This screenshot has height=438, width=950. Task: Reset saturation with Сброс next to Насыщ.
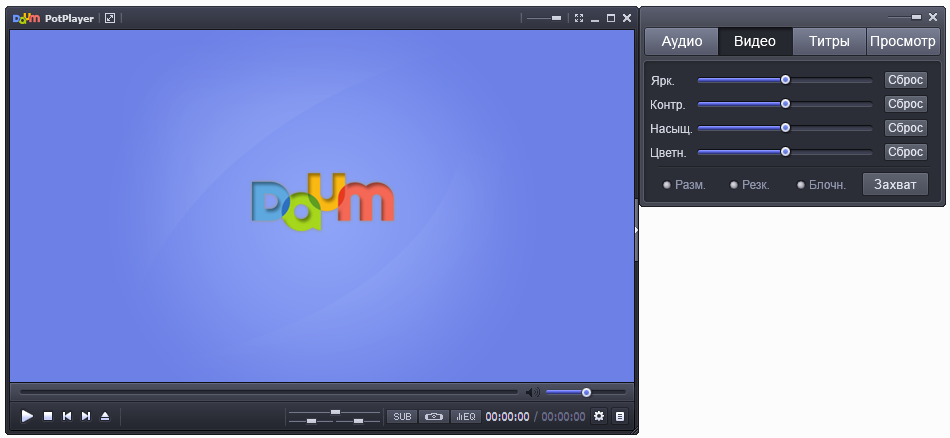[x=906, y=128]
